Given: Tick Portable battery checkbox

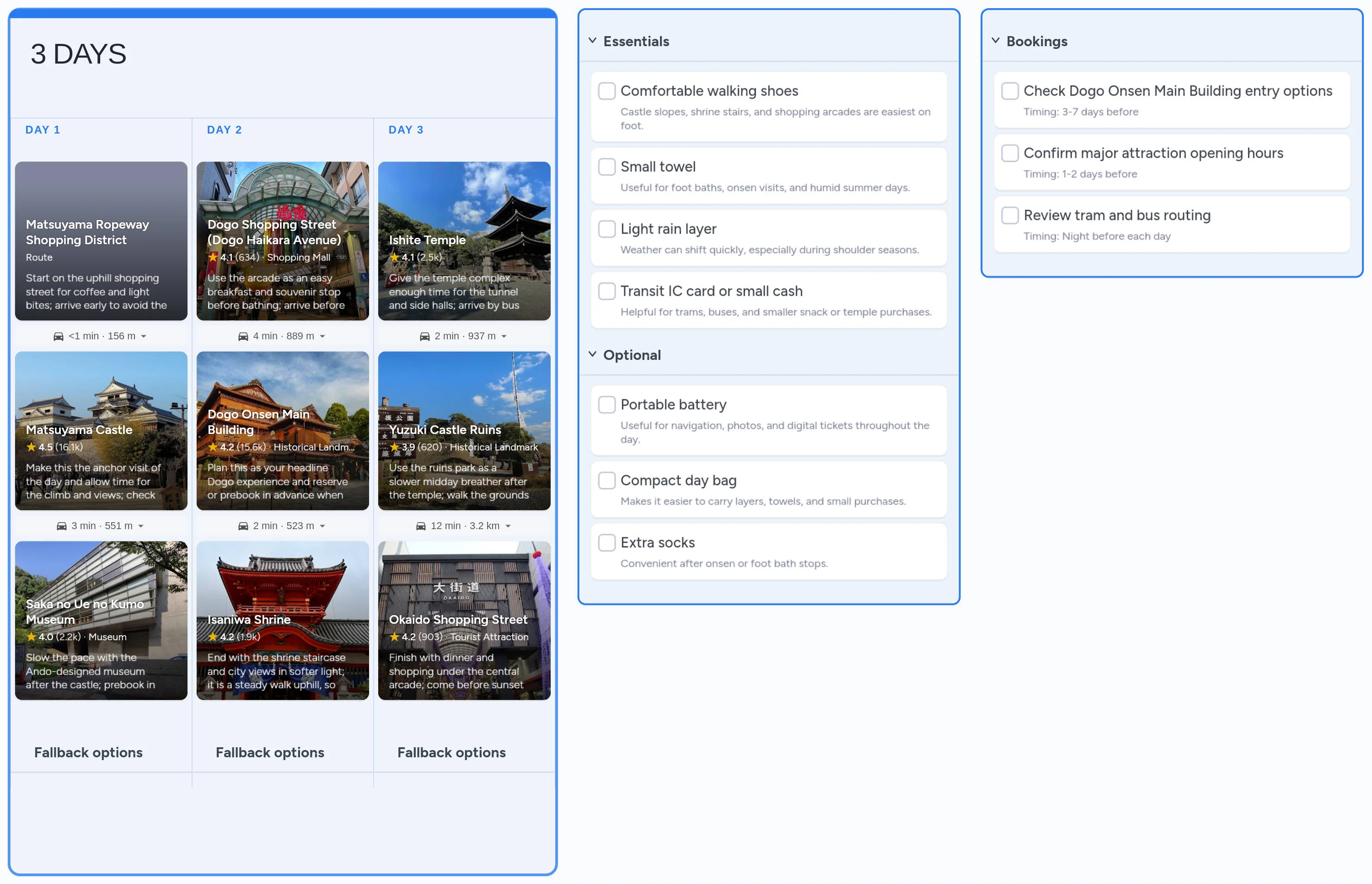Looking at the screenshot, I should [607, 405].
